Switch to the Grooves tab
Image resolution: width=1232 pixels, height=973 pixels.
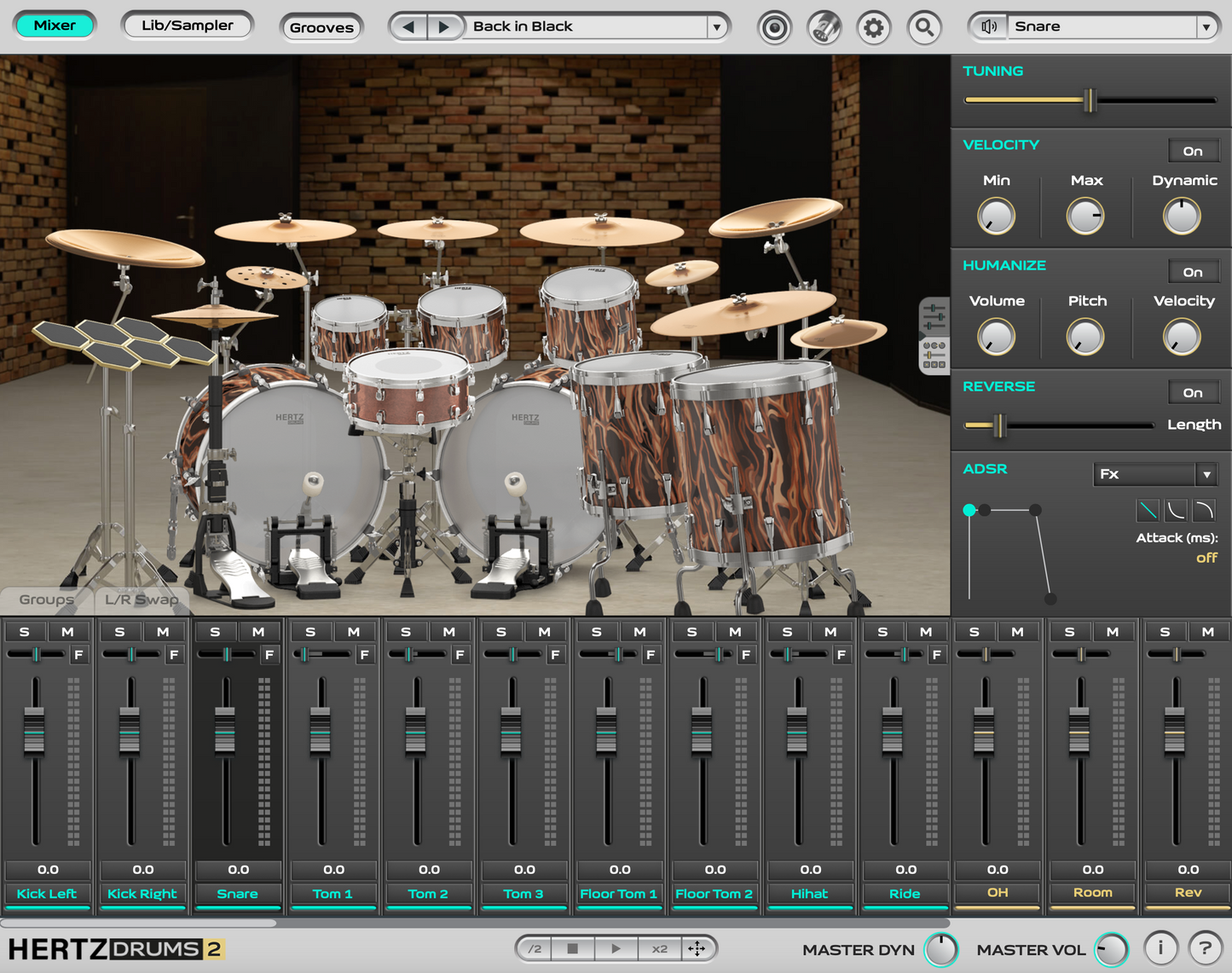(x=321, y=27)
